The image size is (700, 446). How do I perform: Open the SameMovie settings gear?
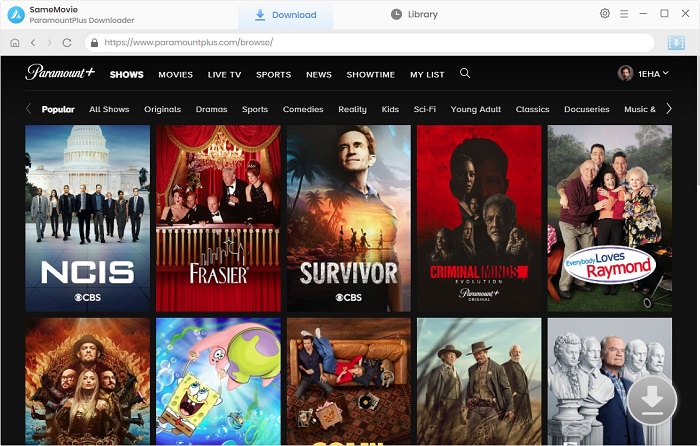(x=604, y=13)
